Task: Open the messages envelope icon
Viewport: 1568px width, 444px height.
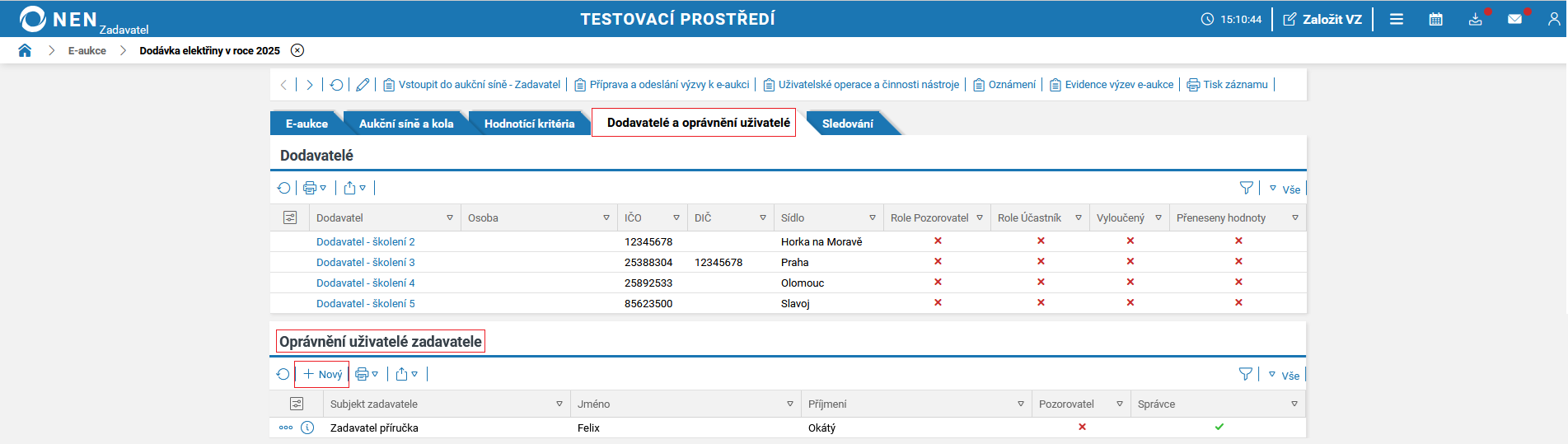Action: (1515, 19)
